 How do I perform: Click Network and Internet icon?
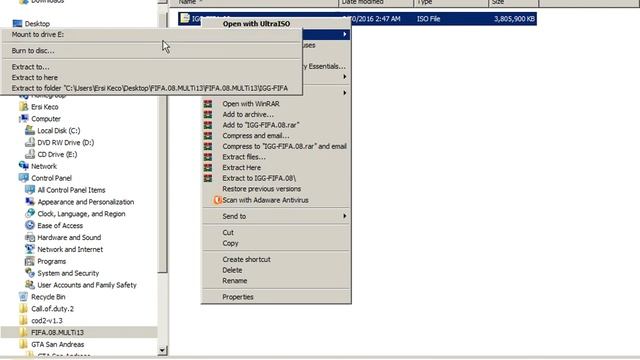(30, 249)
